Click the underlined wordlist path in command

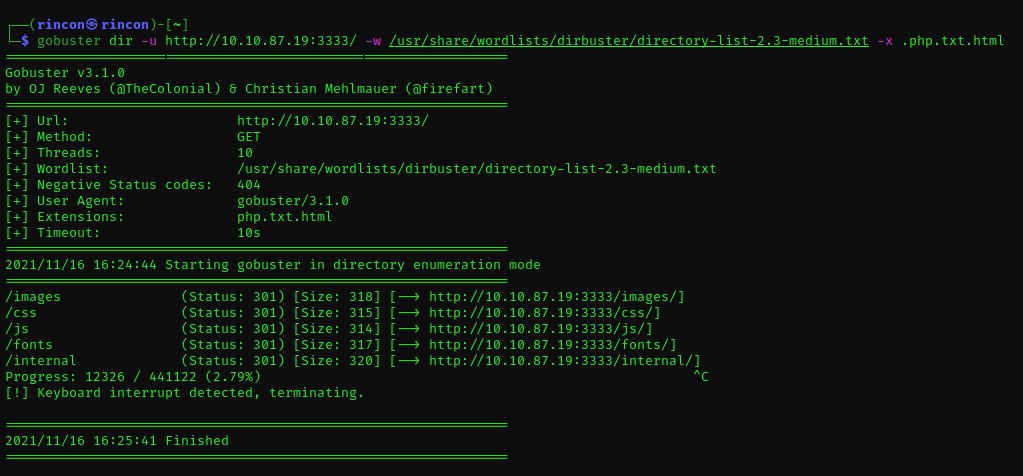pos(629,41)
